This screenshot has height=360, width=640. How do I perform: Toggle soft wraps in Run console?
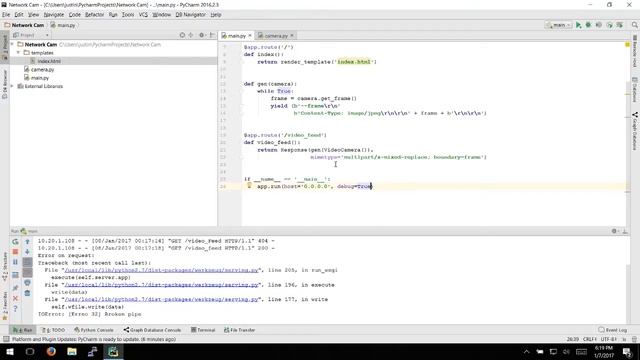pyautogui.click(x=27, y=262)
